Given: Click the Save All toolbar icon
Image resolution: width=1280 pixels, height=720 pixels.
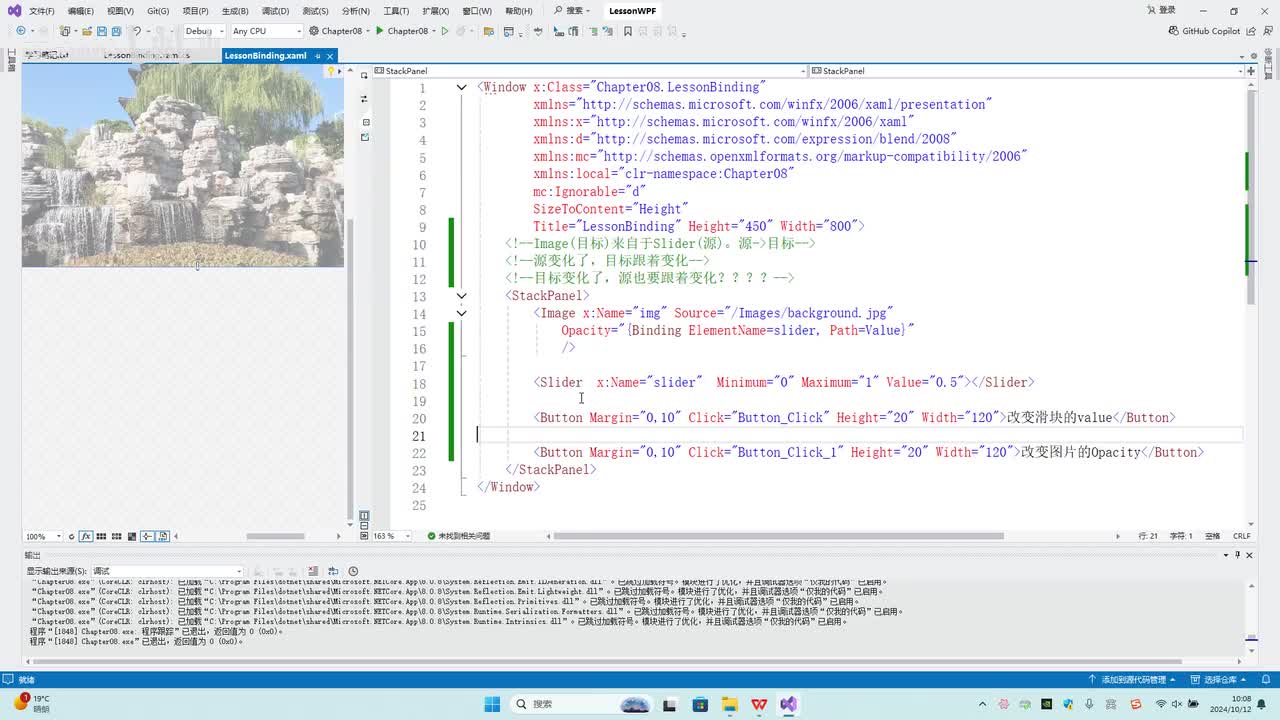Looking at the screenshot, I should (x=117, y=31).
